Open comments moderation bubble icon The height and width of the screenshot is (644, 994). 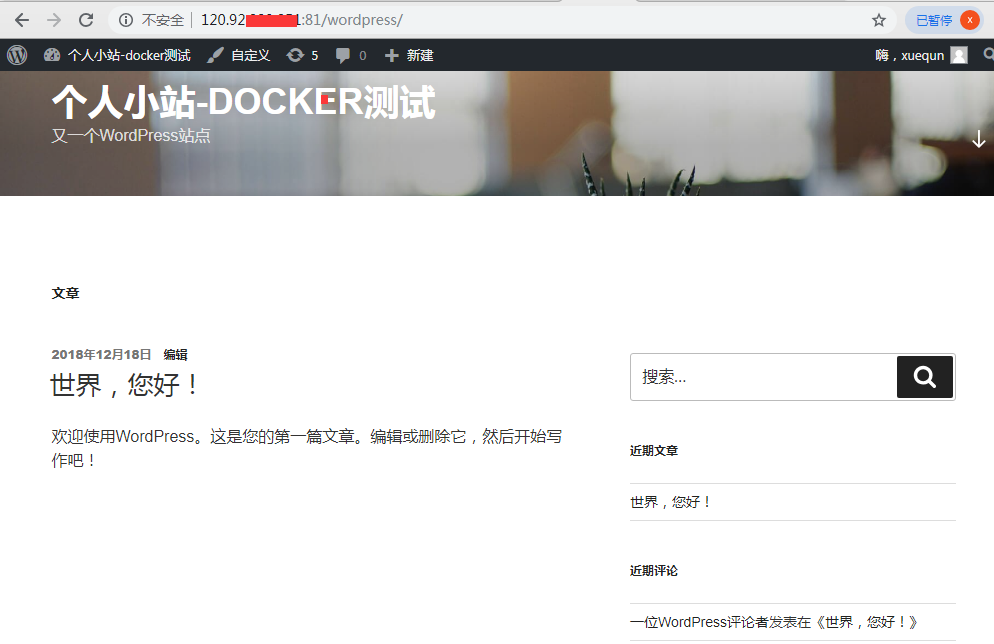coord(351,55)
